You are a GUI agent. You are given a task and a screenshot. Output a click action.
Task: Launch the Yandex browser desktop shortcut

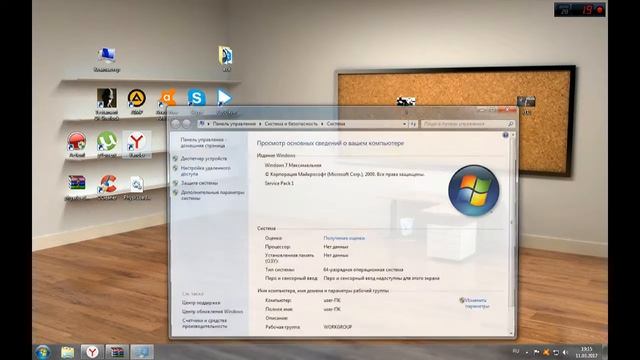coord(137,144)
